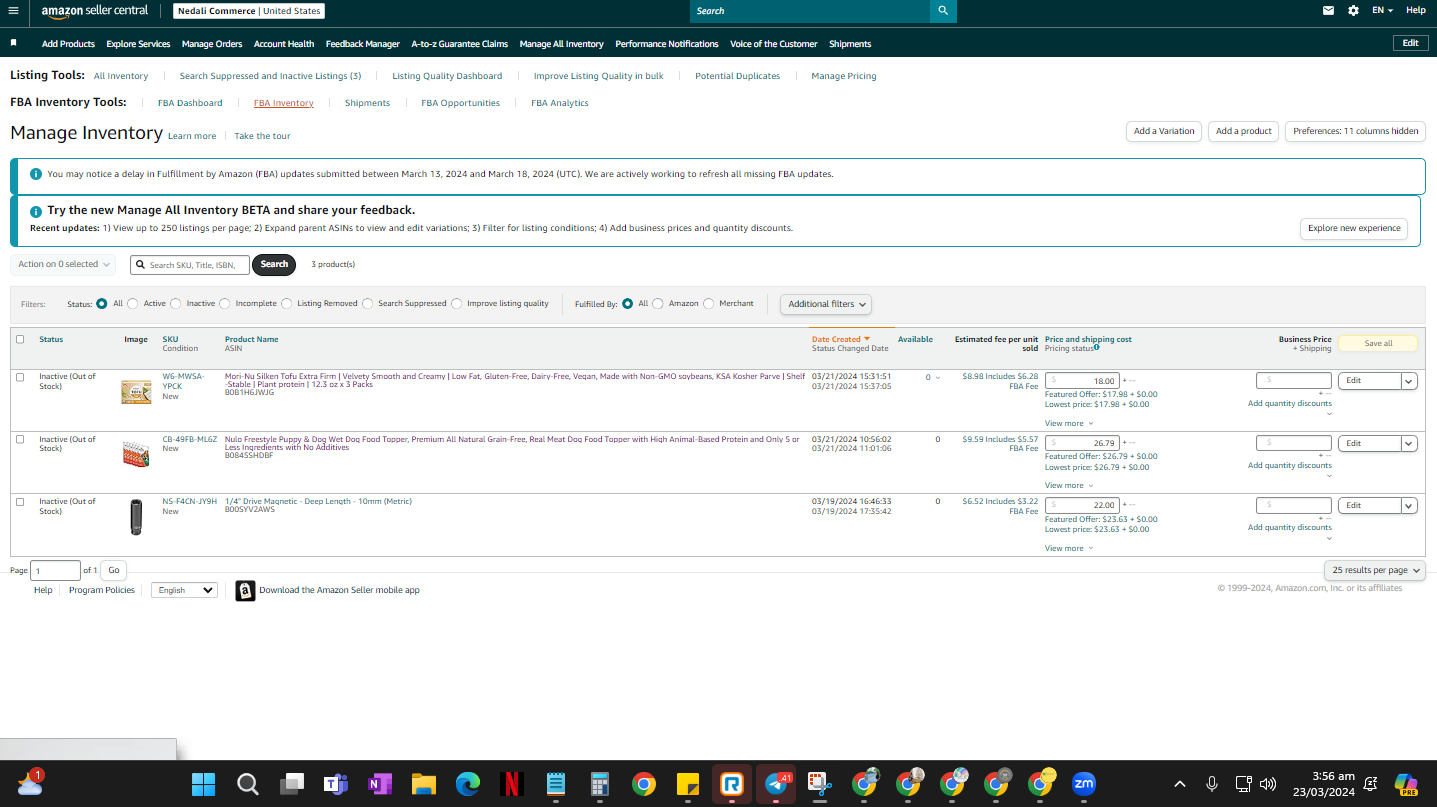Click the bookmark flag icon in navigation bar
Screen dimensions: 1437x807
14,43
